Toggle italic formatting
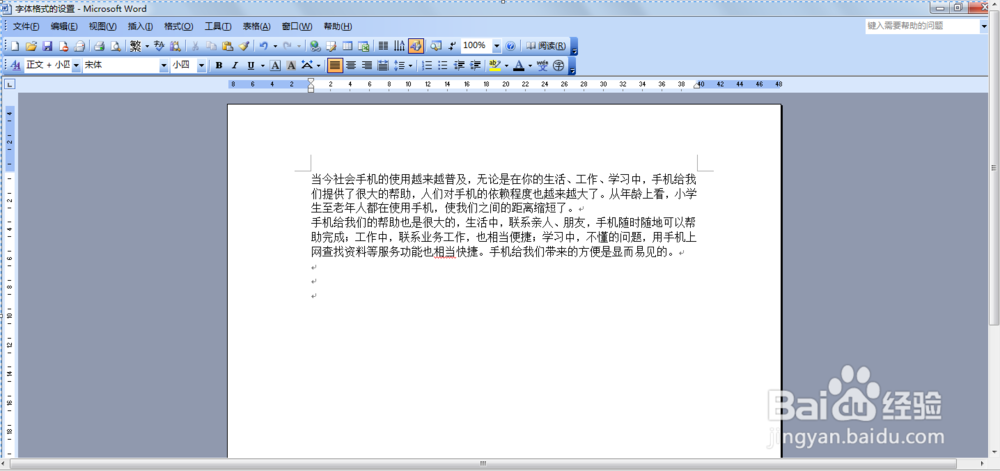The image size is (1000, 471). (235, 65)
